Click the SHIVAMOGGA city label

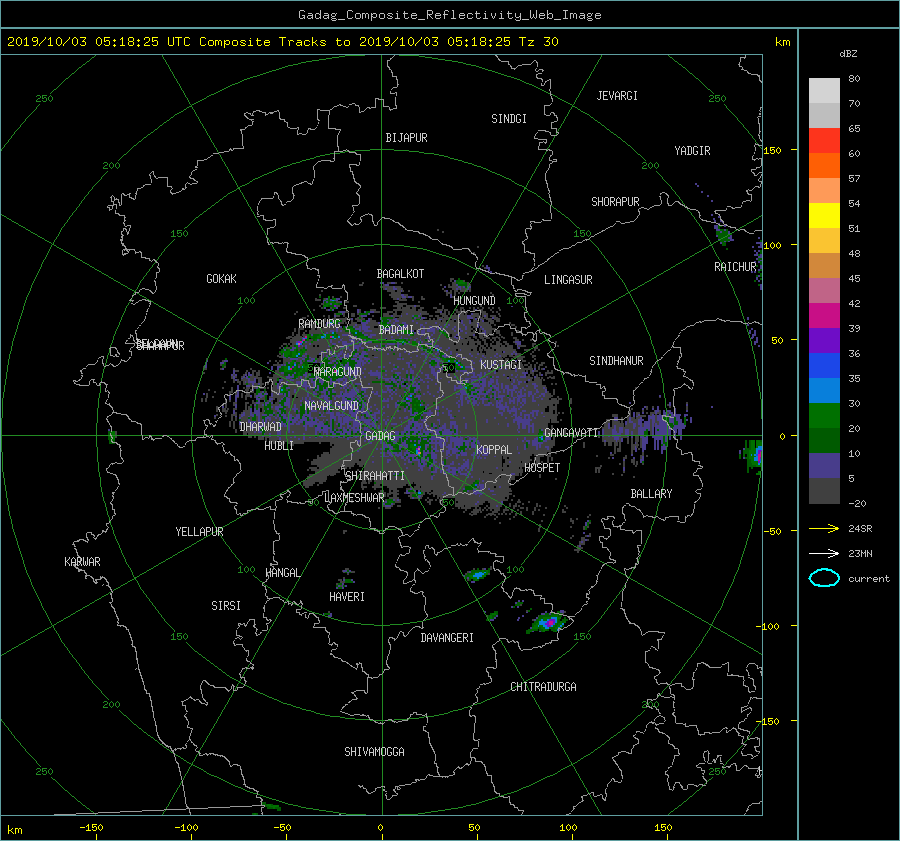tap(374, 752)
